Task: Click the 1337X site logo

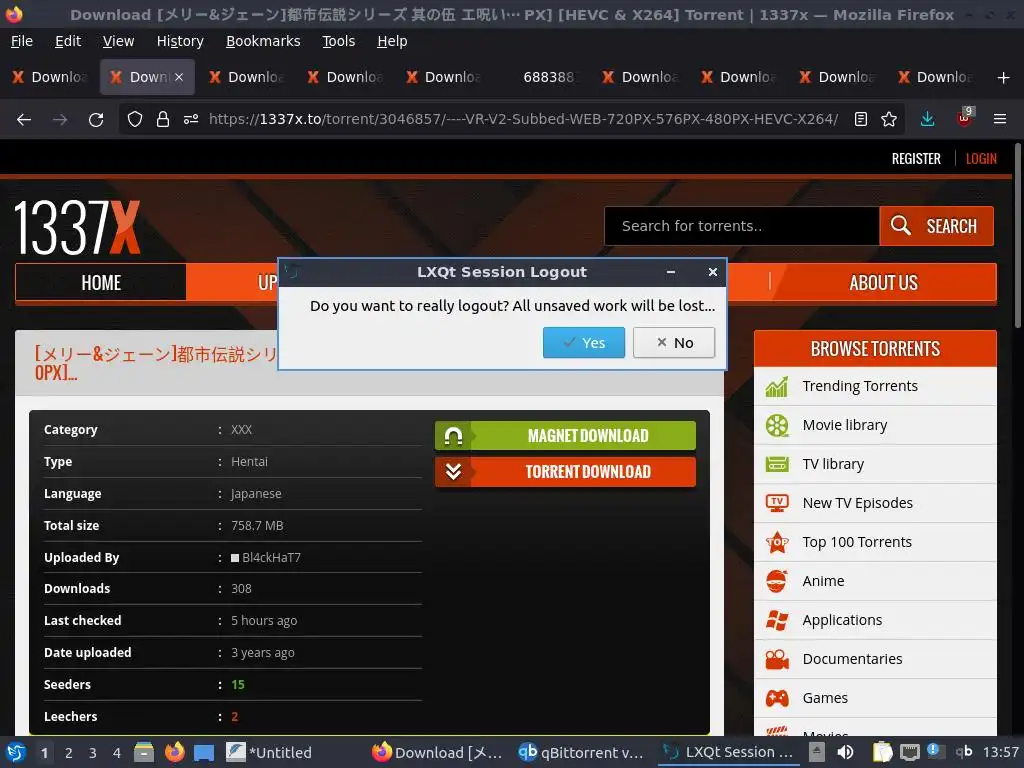Action: (77, 227)
